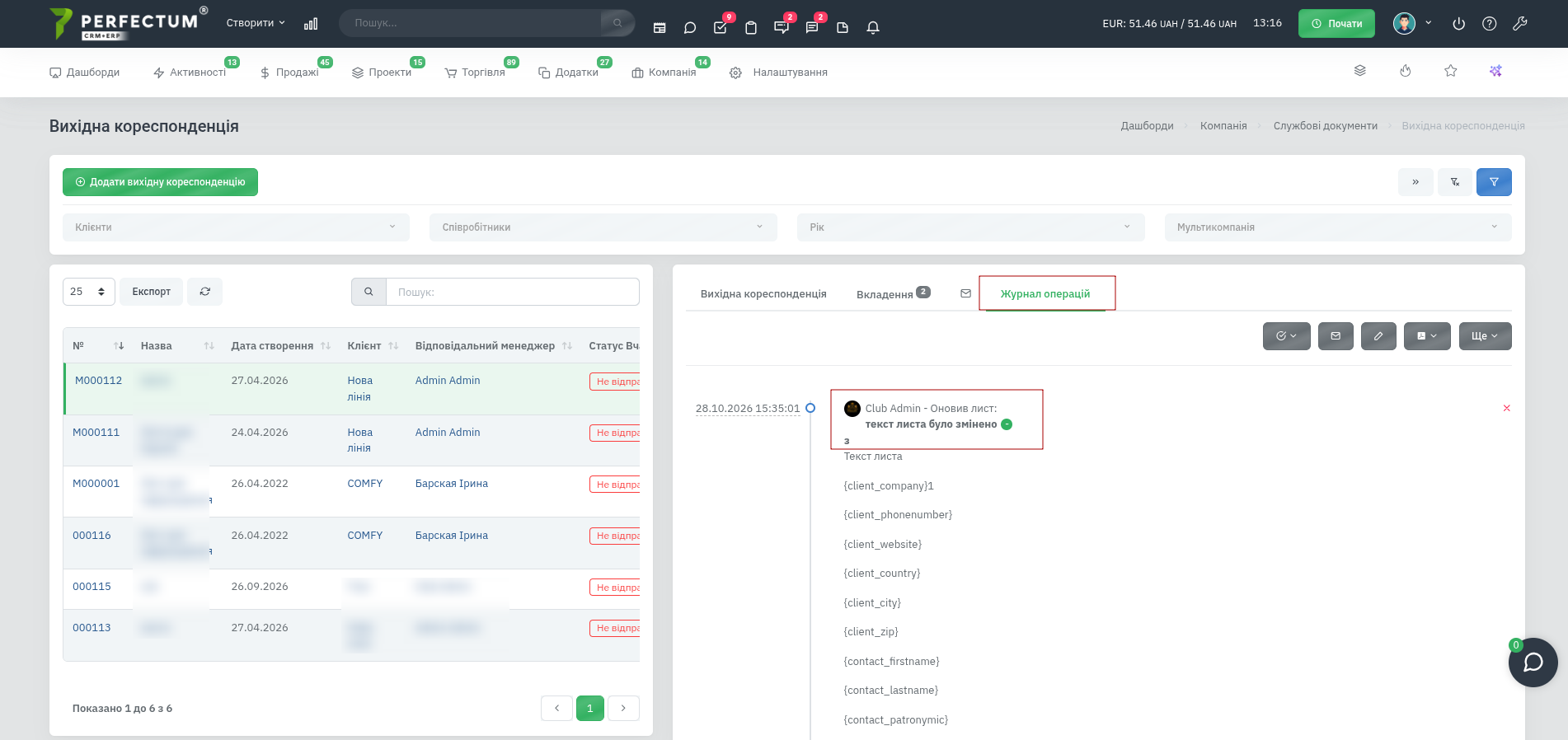This screenshot has width=1568, height=740.
Task: Click Додати вихідну кореспонденцію button
Action: click(x=160, y=182)
